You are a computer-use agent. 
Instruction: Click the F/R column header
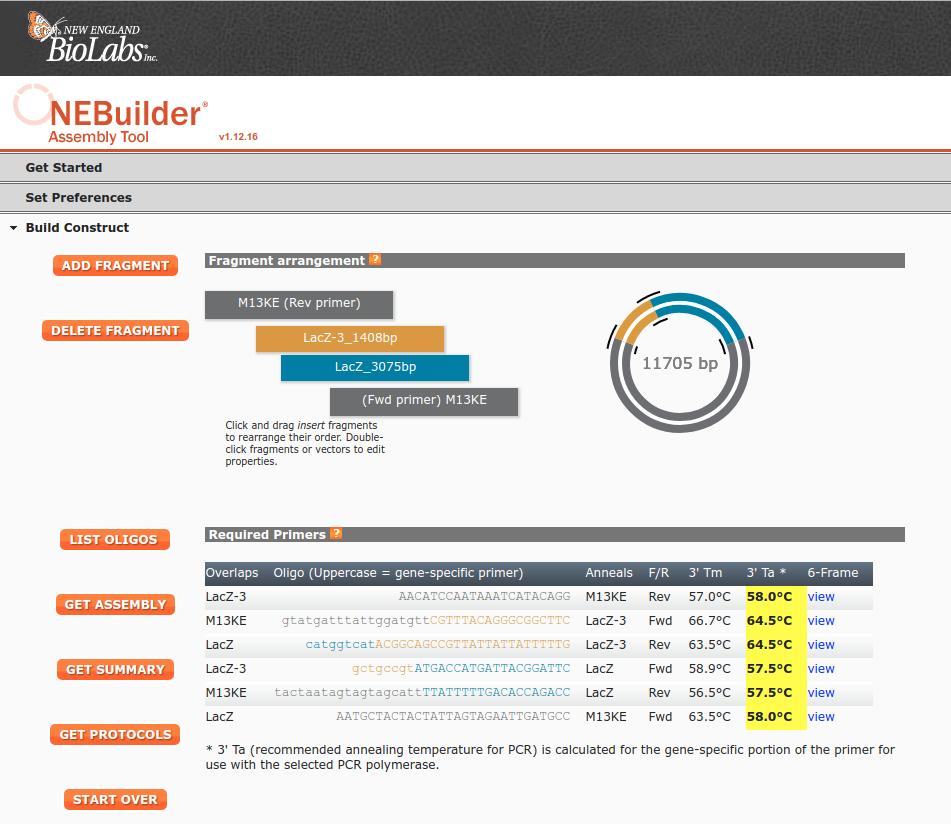click(x=659, y=573)
